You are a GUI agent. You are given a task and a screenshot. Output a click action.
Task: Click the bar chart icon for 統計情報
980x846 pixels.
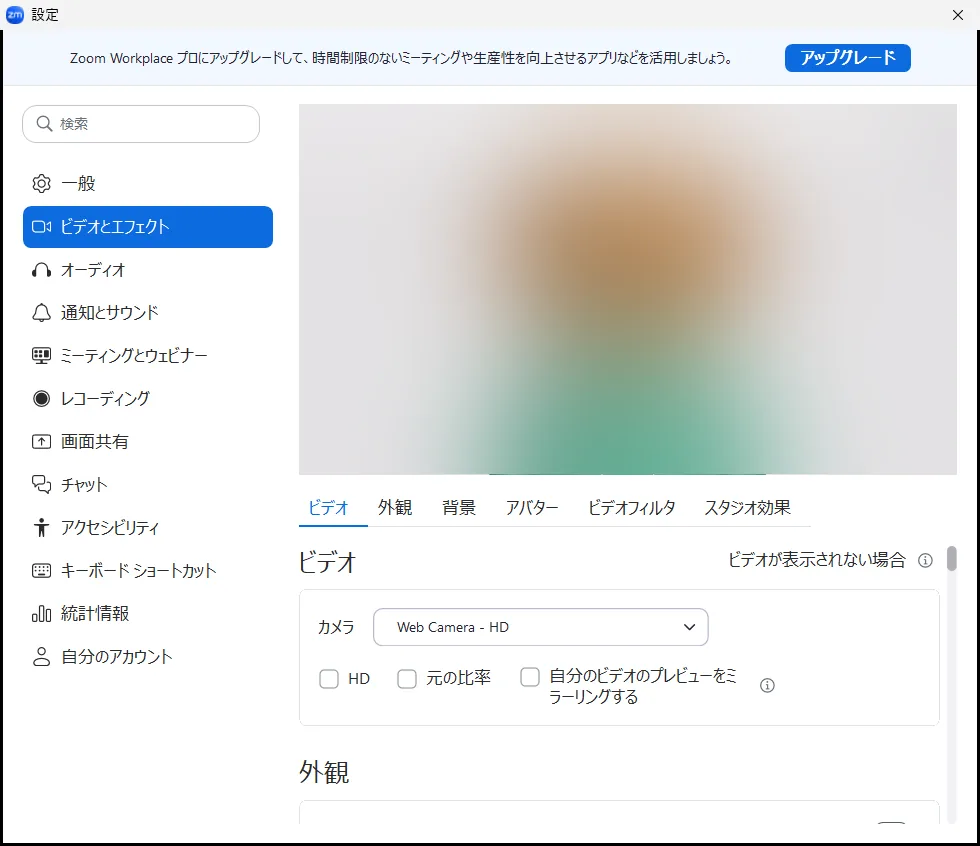point(41,614)
